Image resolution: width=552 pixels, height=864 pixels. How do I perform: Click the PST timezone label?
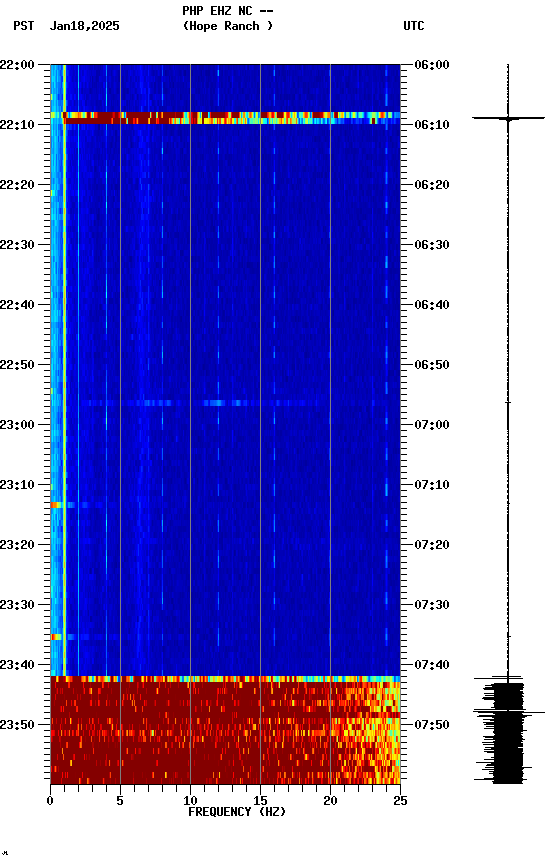tap(23, 26)
